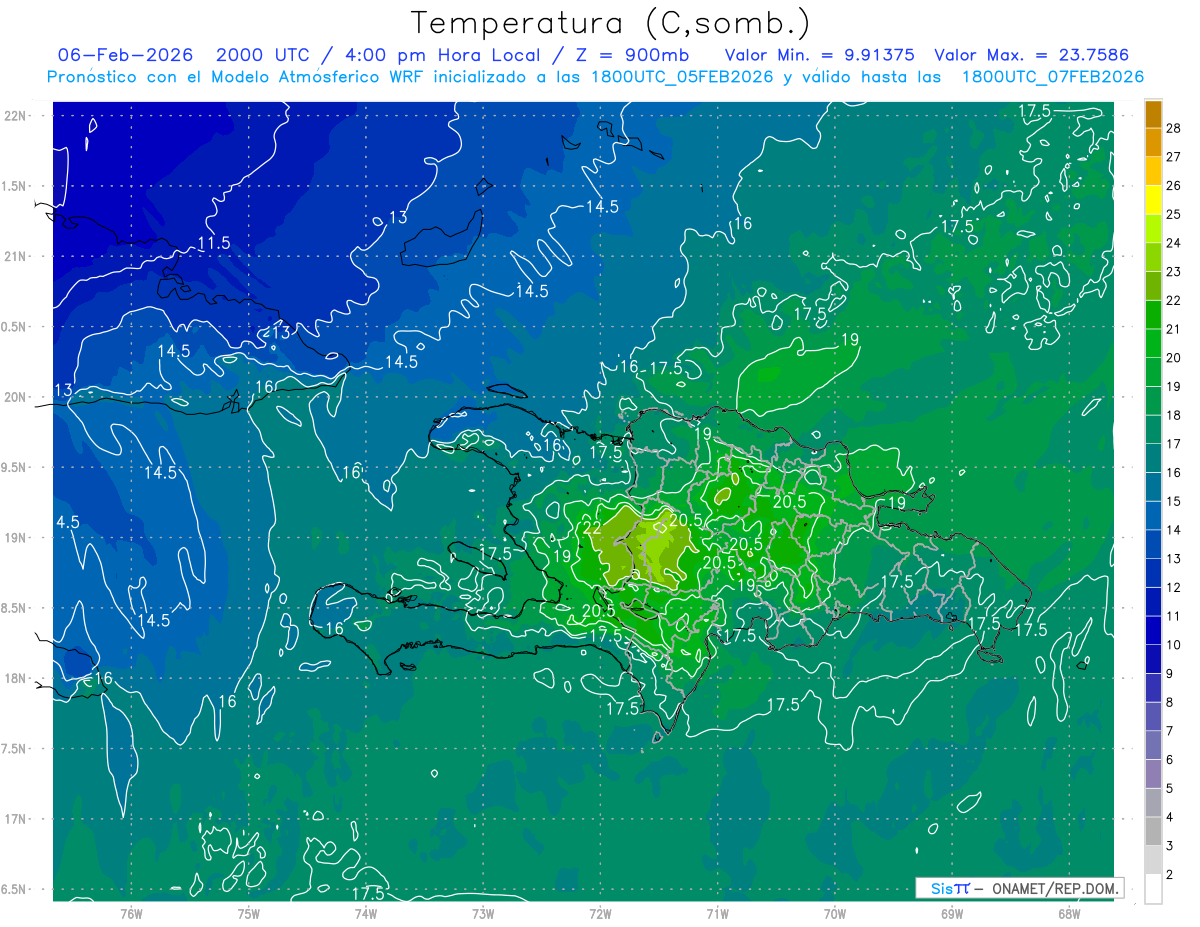
Task: Click color scale tick label "6"
Action: (x=1170, y=761)
